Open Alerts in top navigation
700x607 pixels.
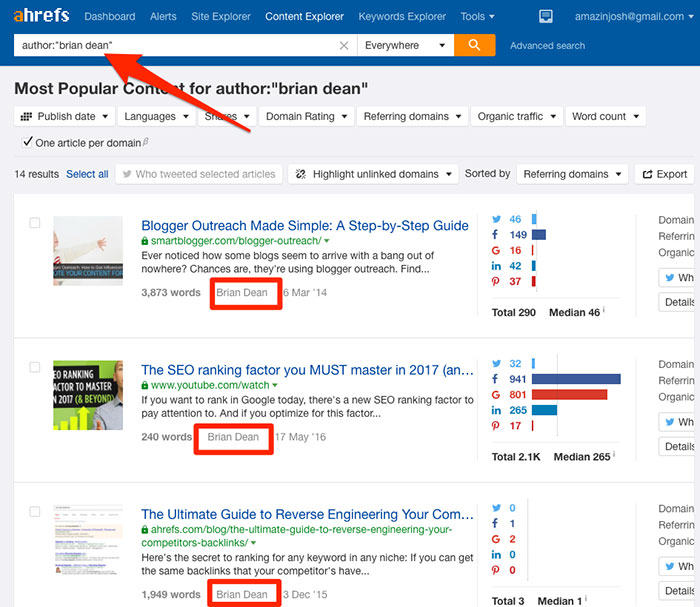point(163,17)
